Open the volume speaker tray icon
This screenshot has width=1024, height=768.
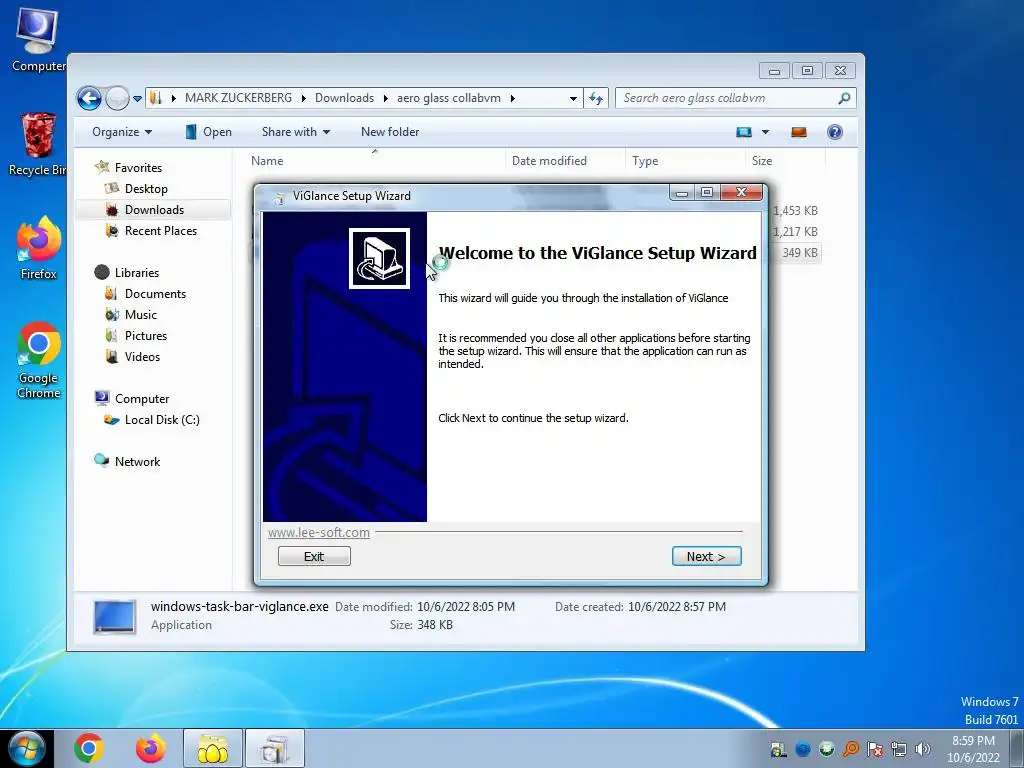tap(922, 749)
